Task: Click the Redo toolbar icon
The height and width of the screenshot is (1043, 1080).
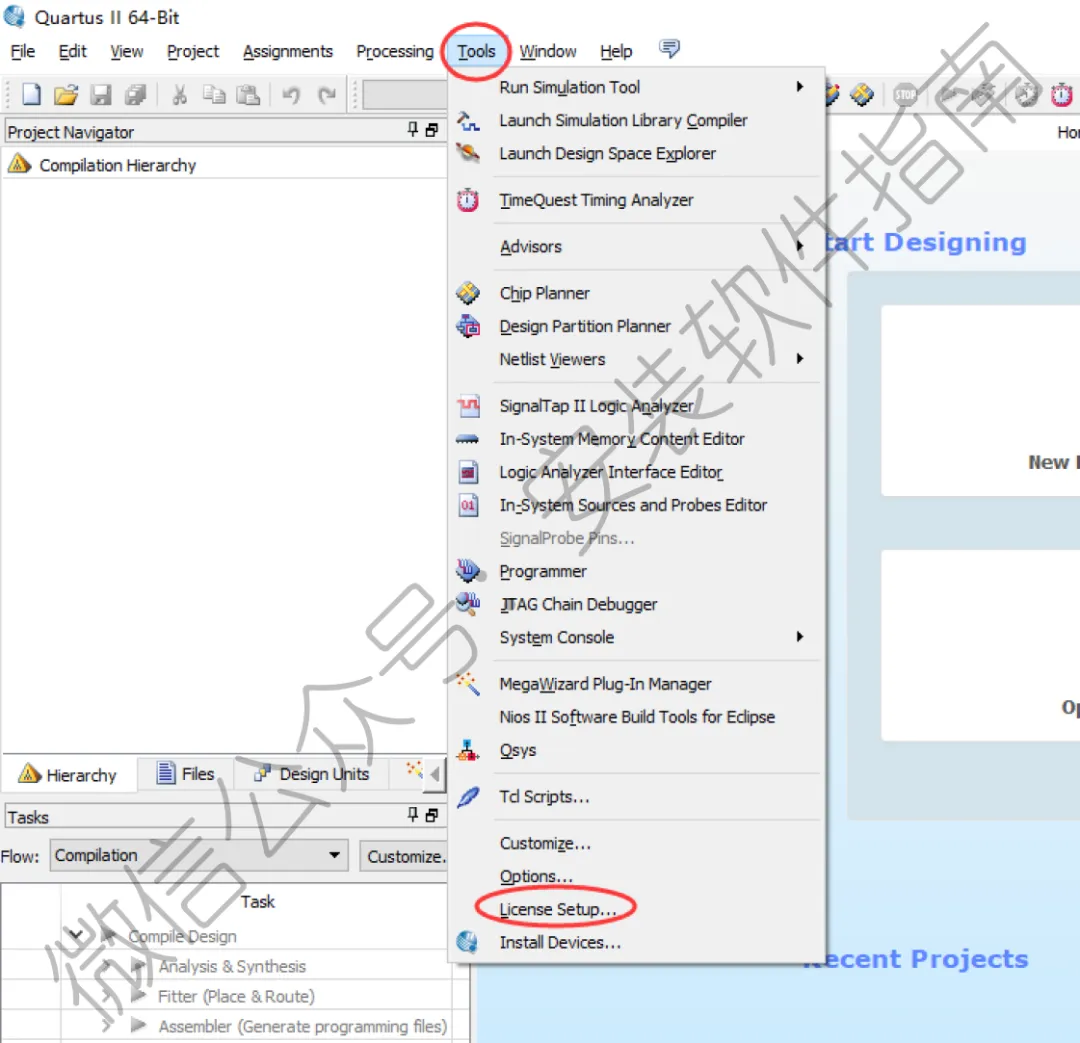Action: coord(326,94)
